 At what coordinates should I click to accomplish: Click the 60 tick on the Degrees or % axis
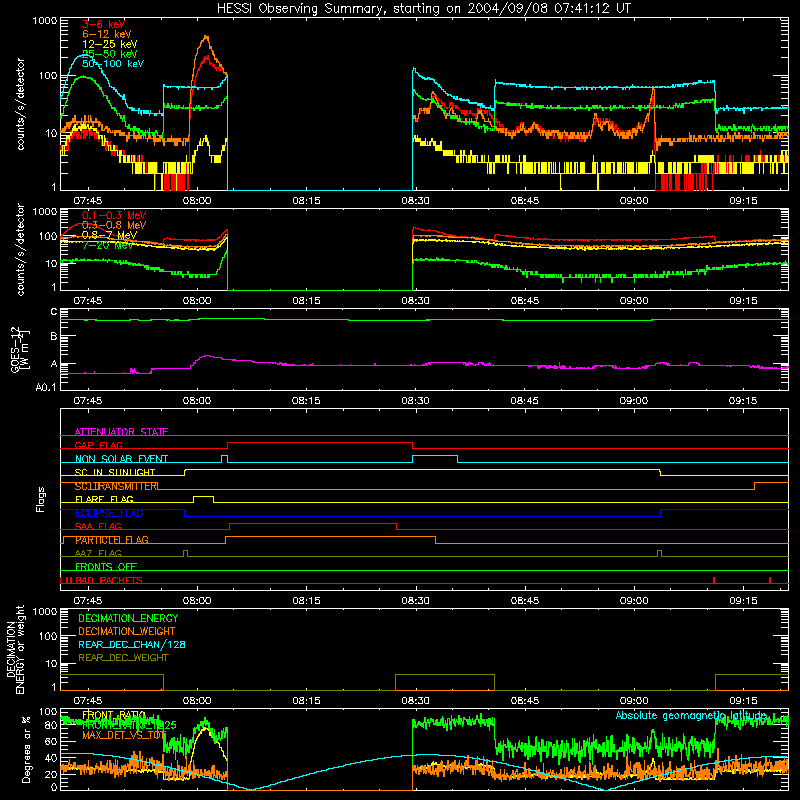pos(51,742)
